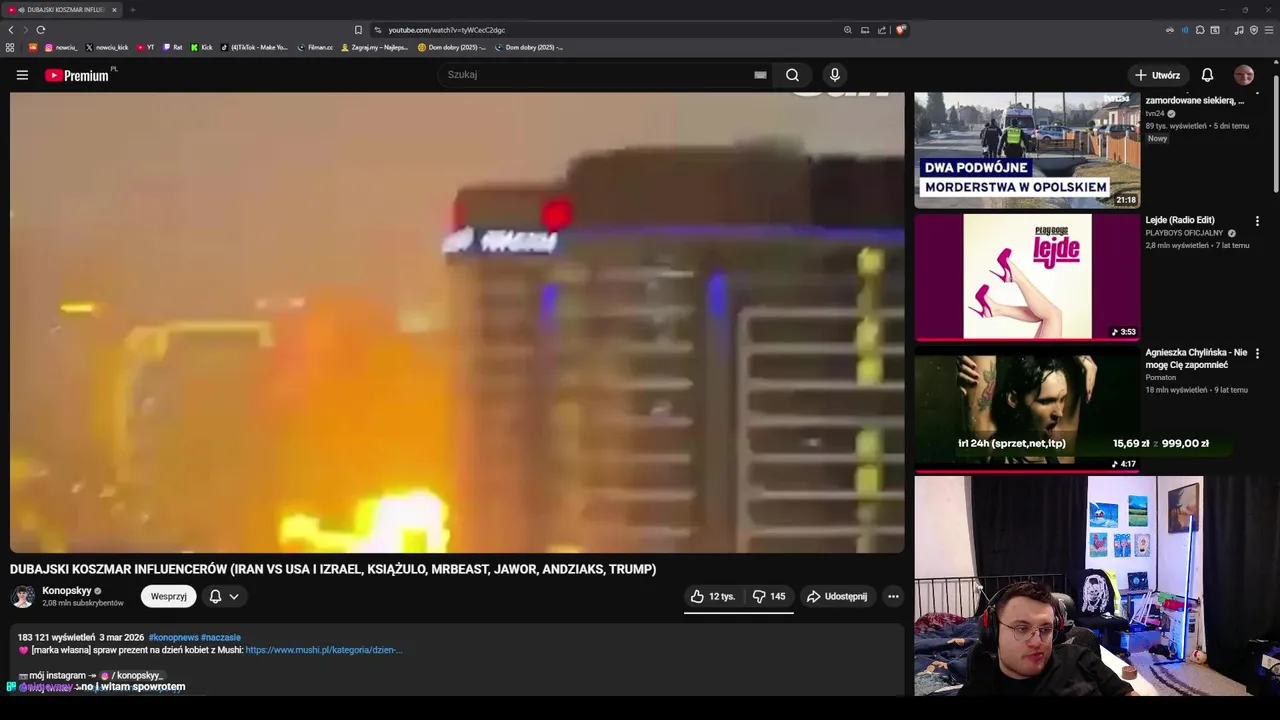Open nowciu_kick X bookmark
1280x720 pixels.
(x=107, y=47)
